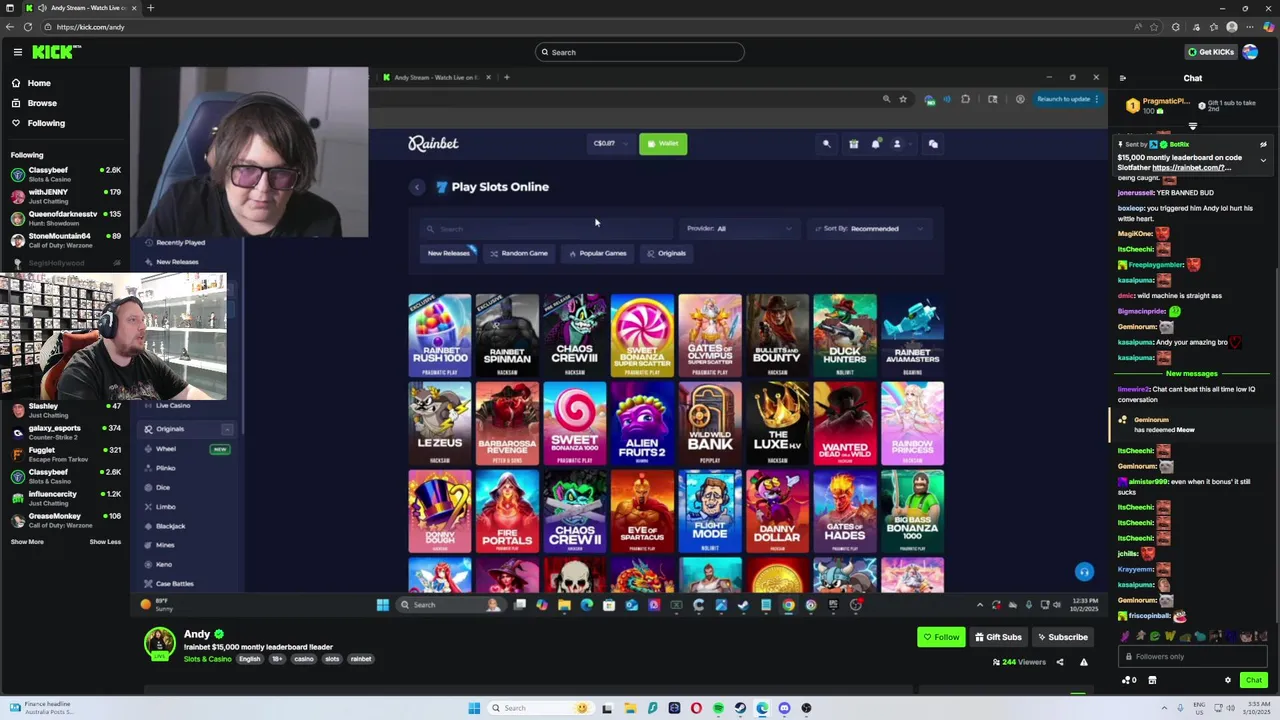Click the Windows Start button

(474, 708)
